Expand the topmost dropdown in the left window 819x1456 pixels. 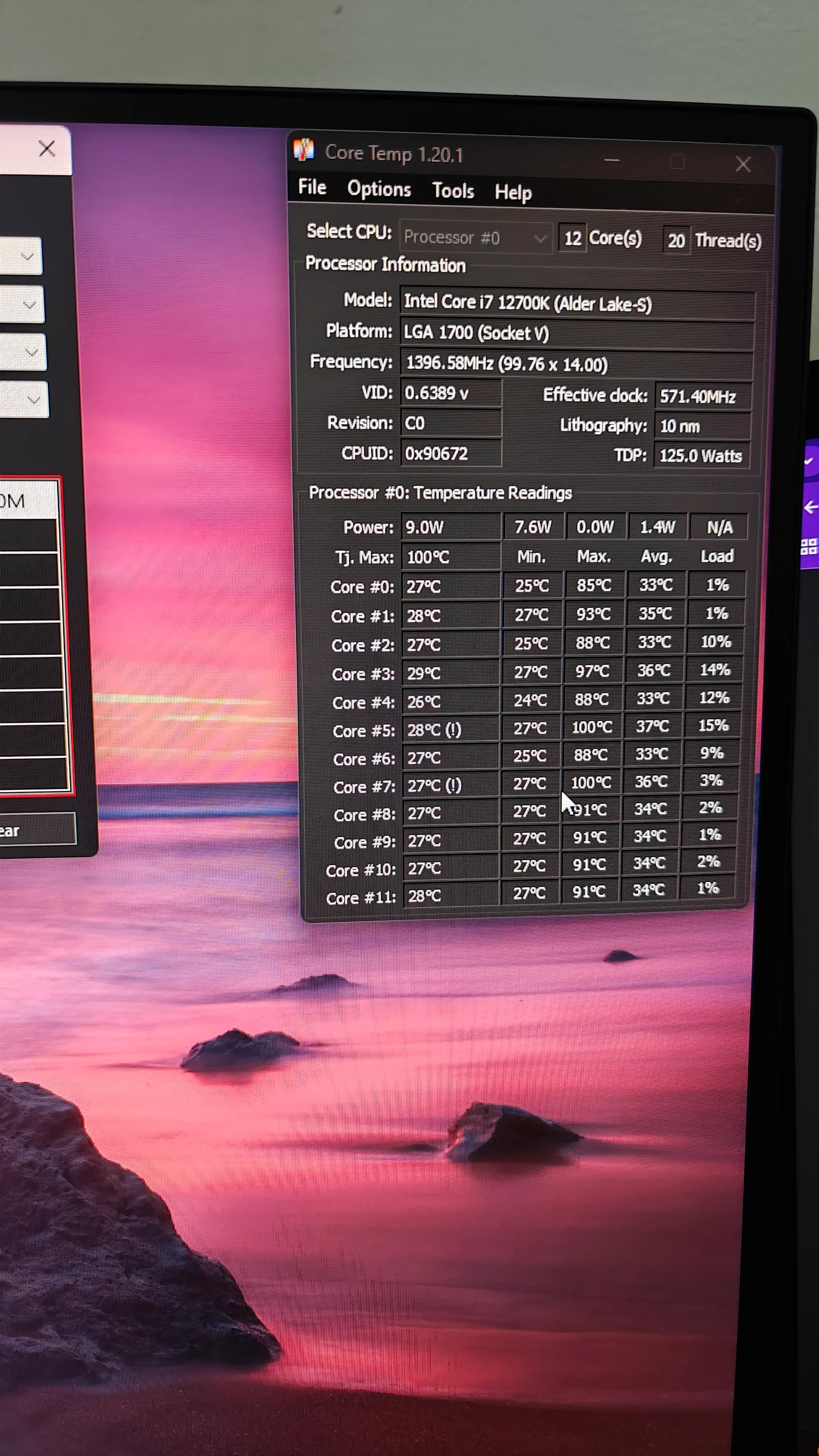coord(21,256)
